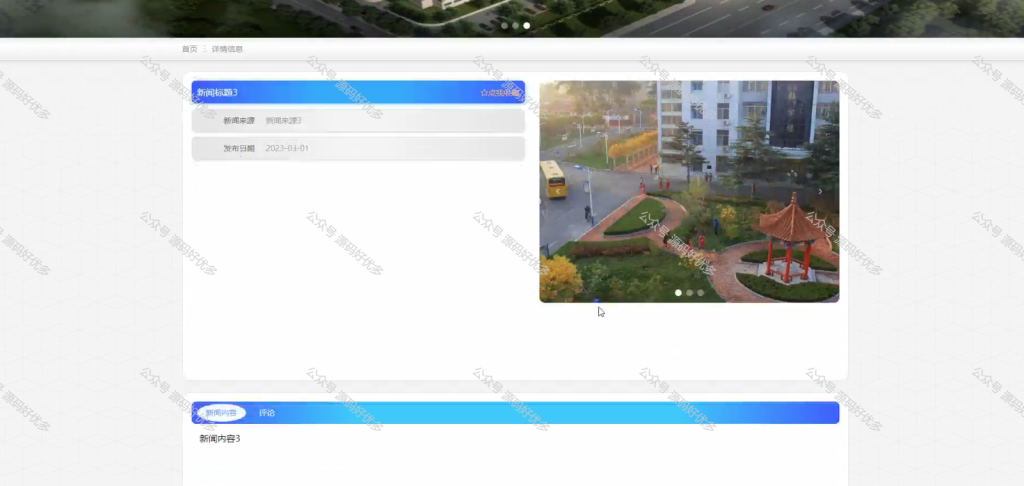Open the 评论 comments tab
This screenshot has width=1024, height=486.
point(266,413)
